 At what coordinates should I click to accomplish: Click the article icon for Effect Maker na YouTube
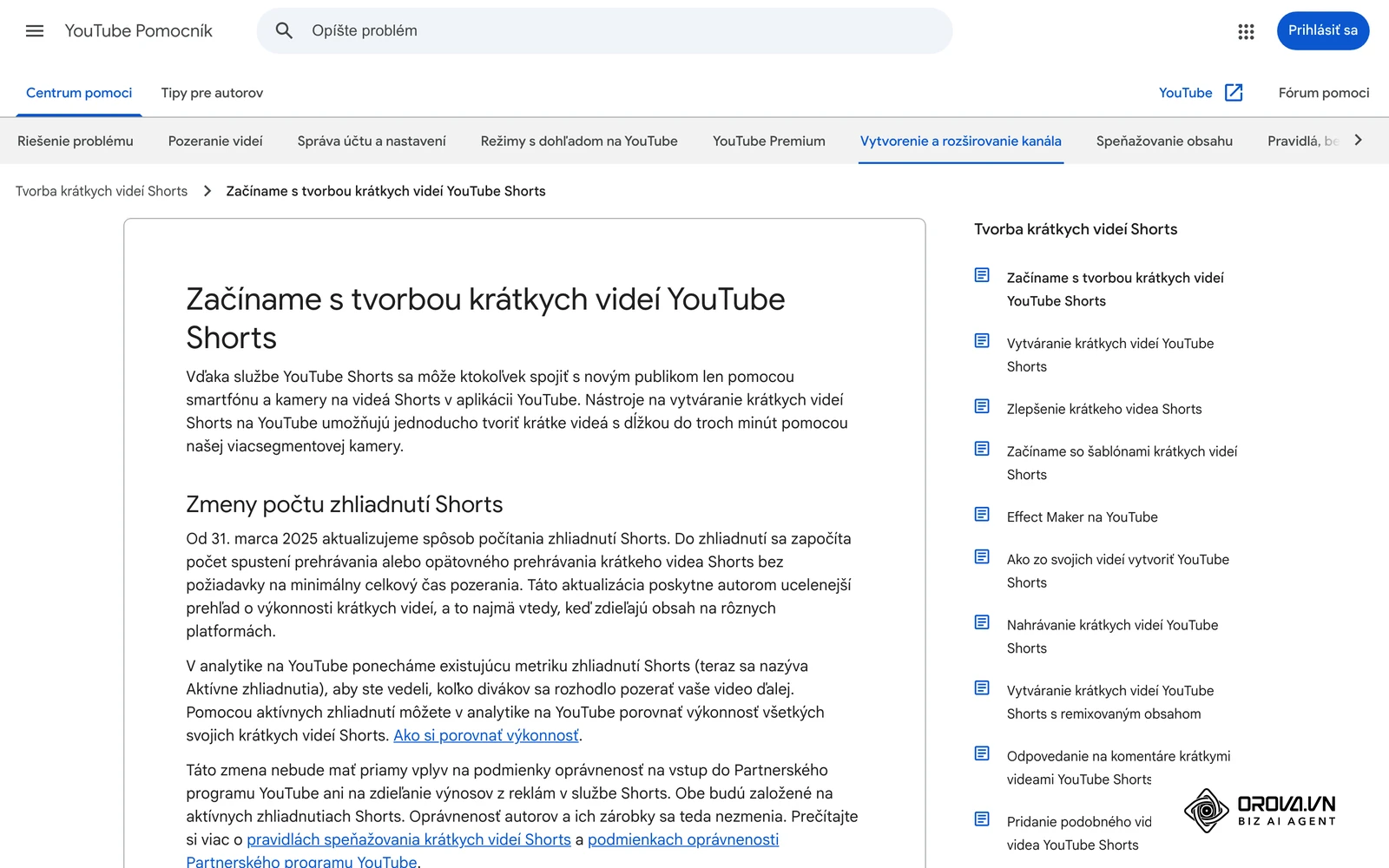(x=982, y=515)
